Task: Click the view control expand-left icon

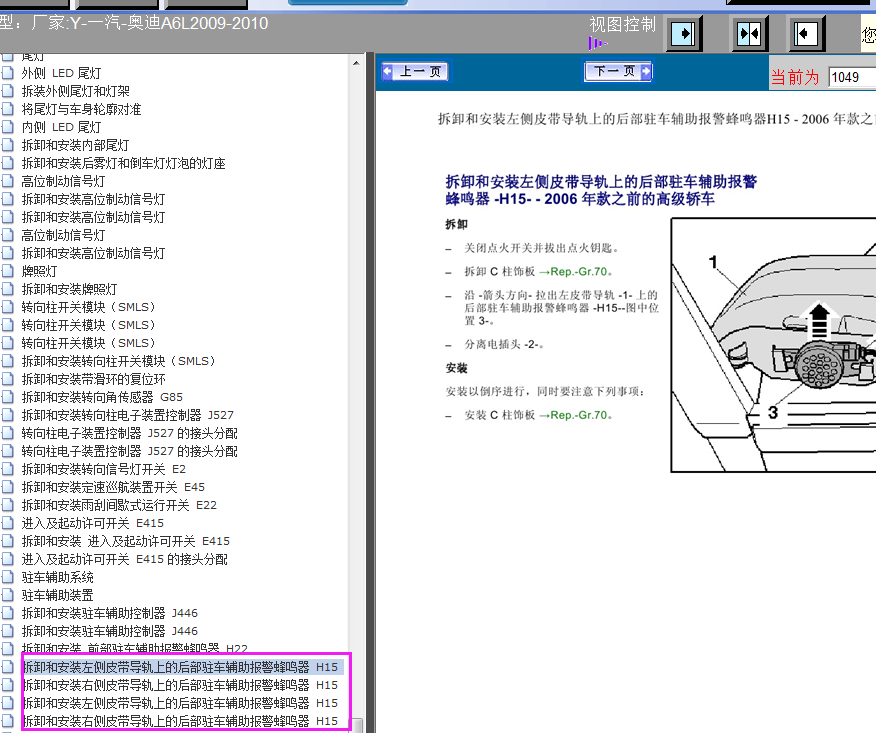Action: coord(806,34)
